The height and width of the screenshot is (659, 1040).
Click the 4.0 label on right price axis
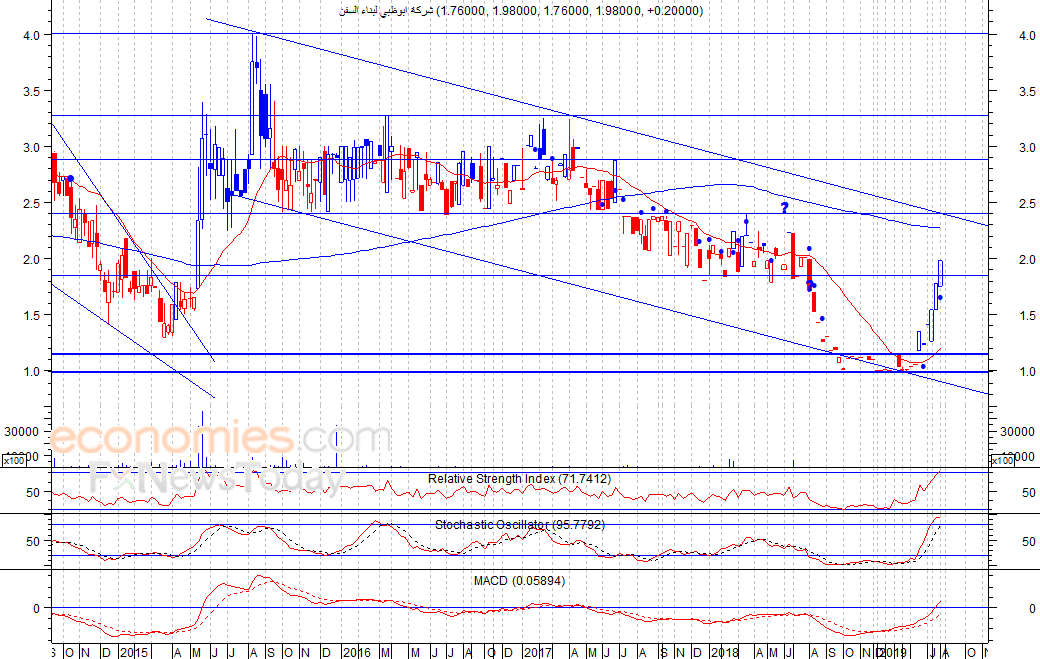[1027, 35]
